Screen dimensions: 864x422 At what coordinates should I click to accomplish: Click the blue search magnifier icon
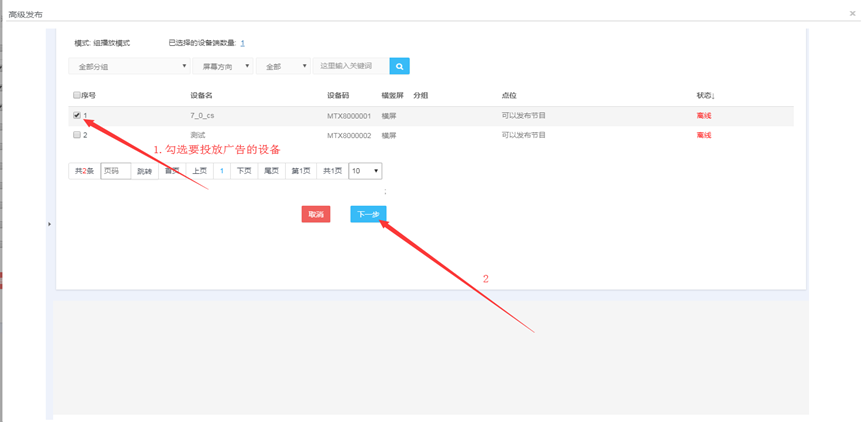click(x=399, y=66)
